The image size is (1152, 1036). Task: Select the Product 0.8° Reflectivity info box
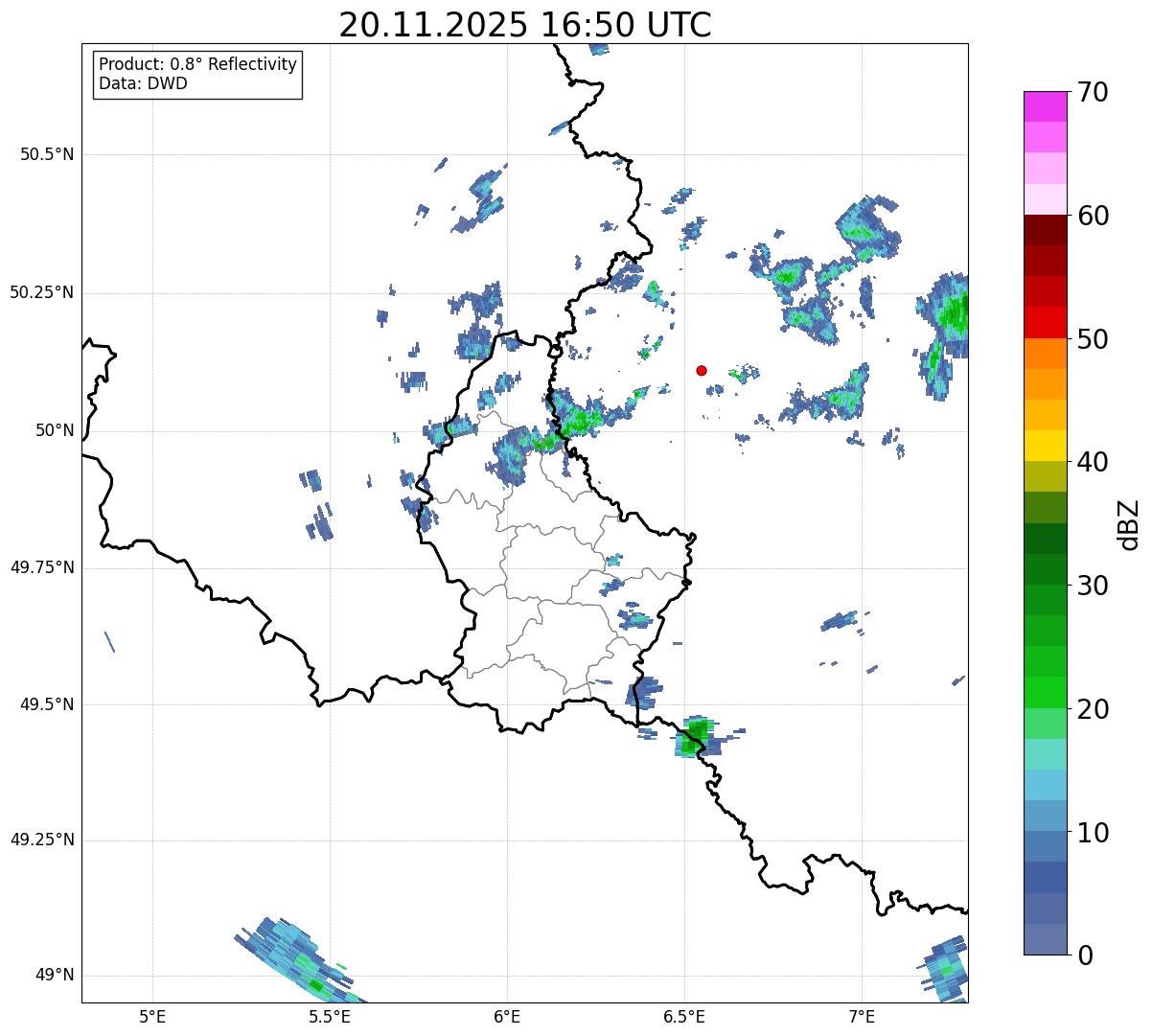point(197,74)
